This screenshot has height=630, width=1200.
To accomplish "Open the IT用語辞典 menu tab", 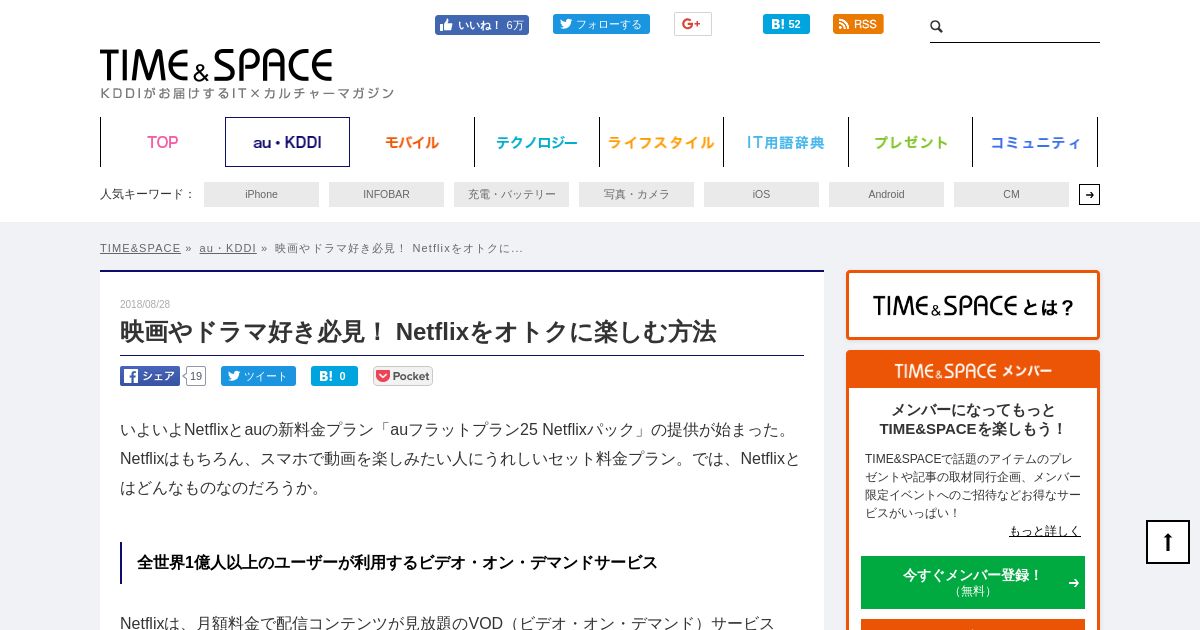I will [786, 142].
